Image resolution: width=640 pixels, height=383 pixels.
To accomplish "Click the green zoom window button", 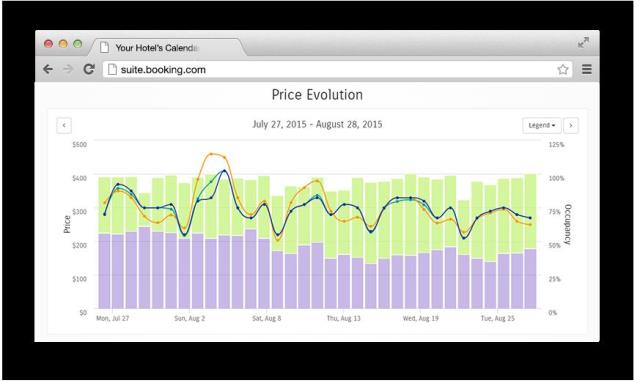I will 78,44.
